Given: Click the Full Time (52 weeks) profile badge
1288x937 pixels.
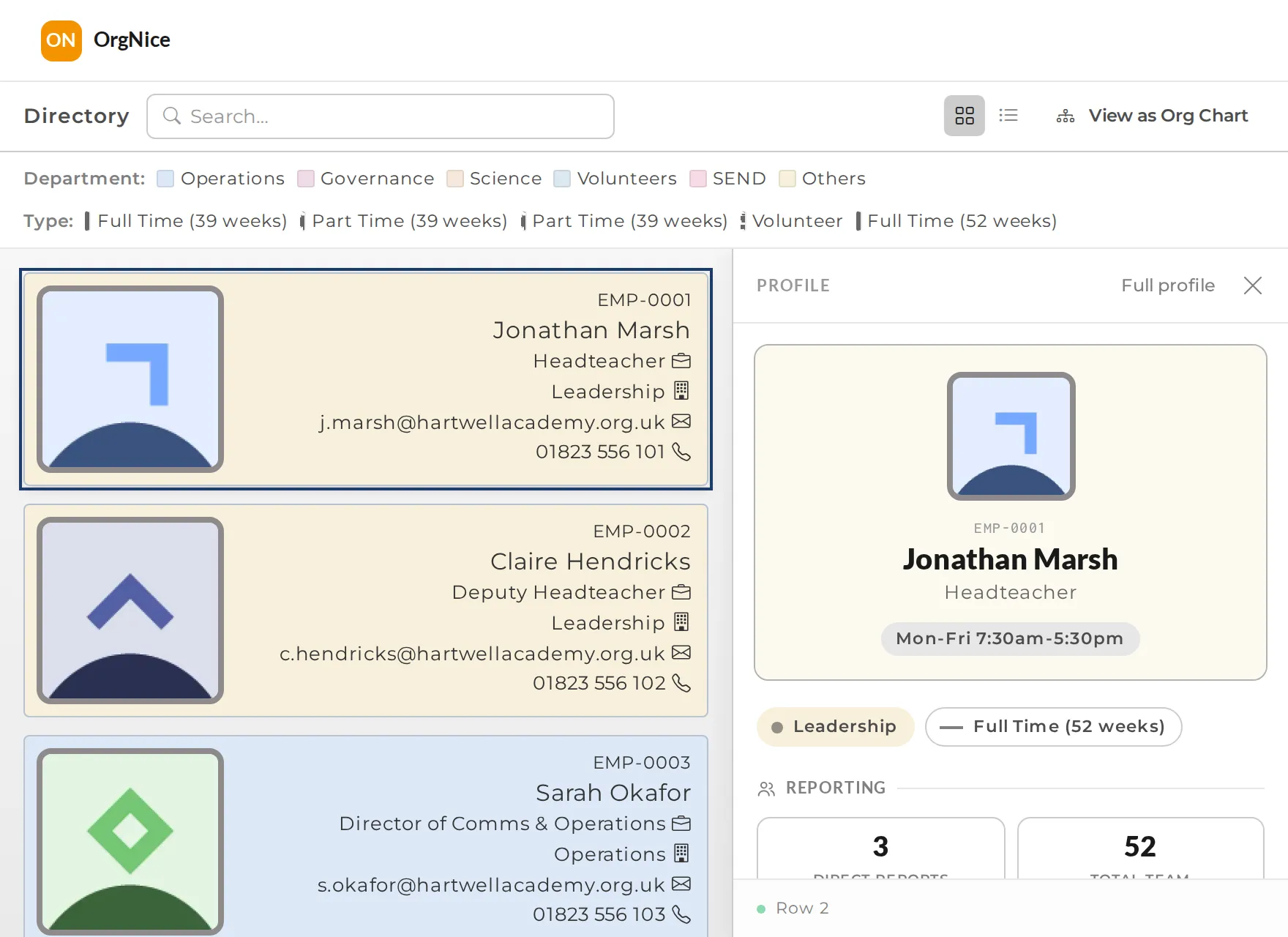Looking at the screenshot, I should (1053, 727).
